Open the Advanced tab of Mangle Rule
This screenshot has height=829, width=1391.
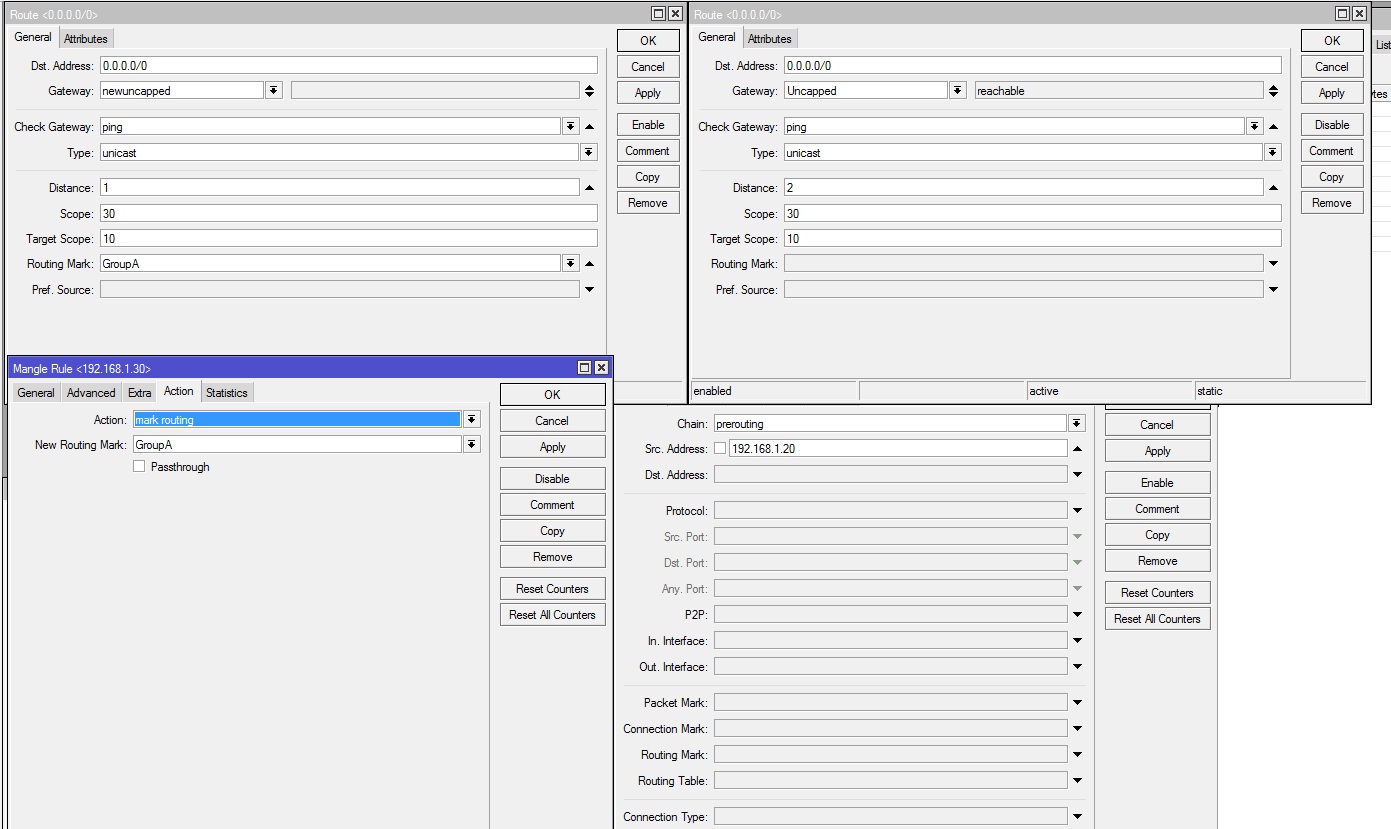tap(91, 393)
